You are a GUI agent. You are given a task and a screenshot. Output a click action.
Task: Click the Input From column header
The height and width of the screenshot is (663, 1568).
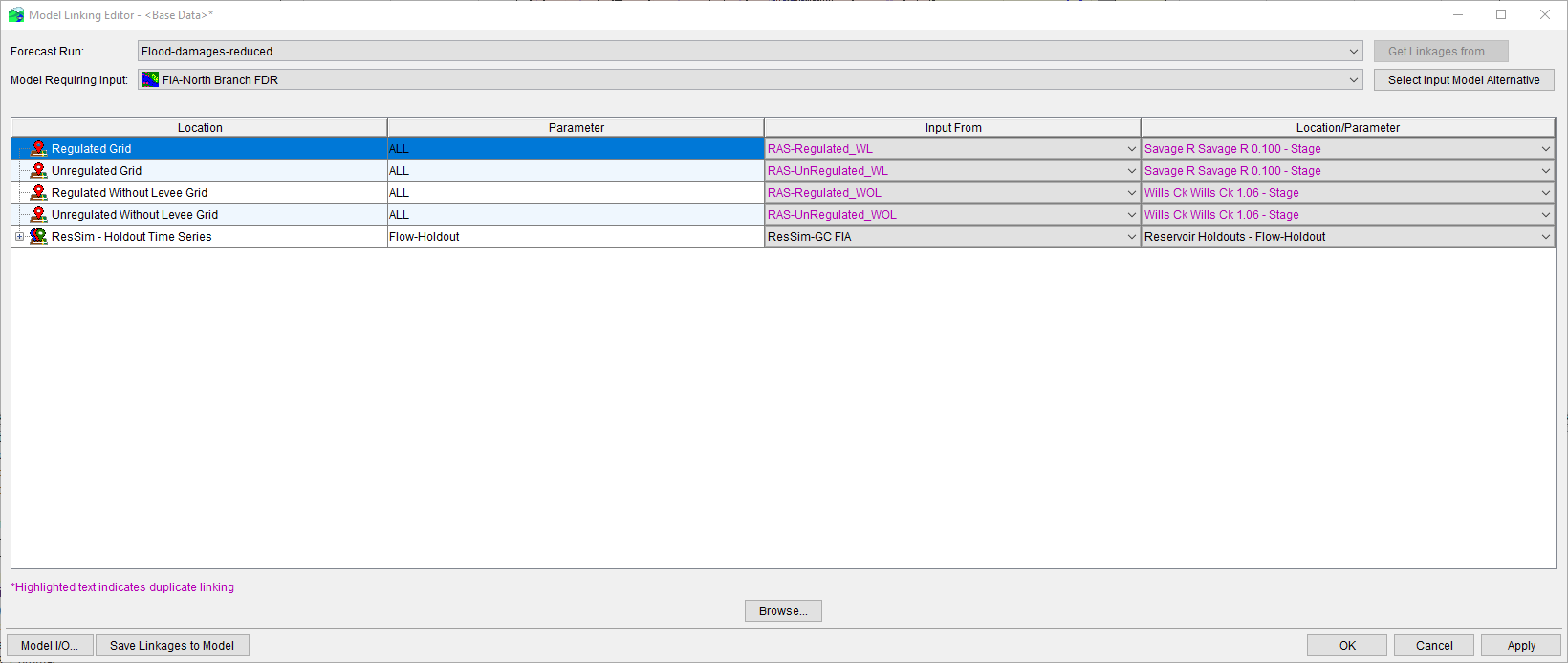[x=952, y=127]
